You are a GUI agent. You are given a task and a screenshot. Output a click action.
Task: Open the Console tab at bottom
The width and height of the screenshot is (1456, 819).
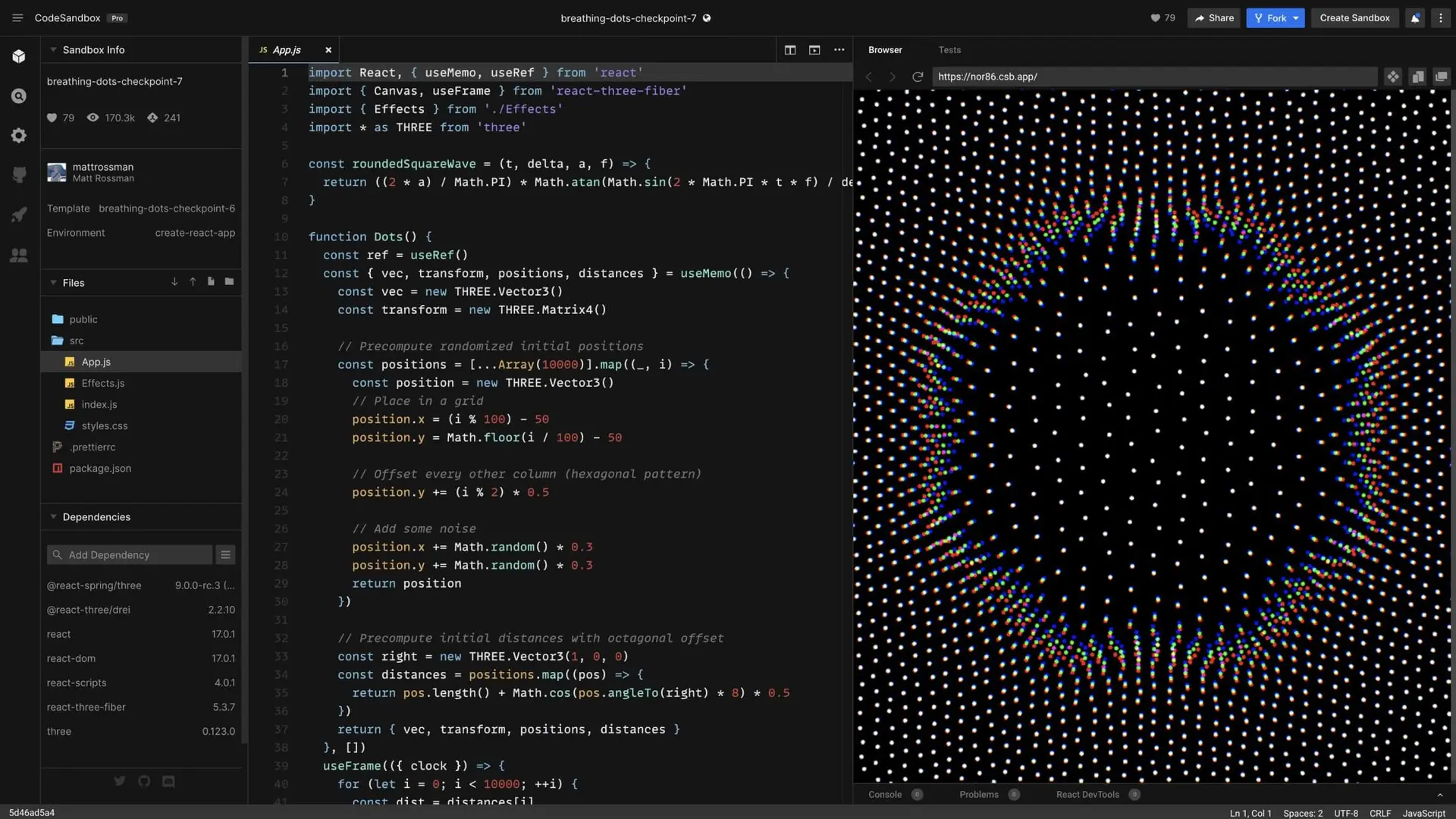coord(885,795)
